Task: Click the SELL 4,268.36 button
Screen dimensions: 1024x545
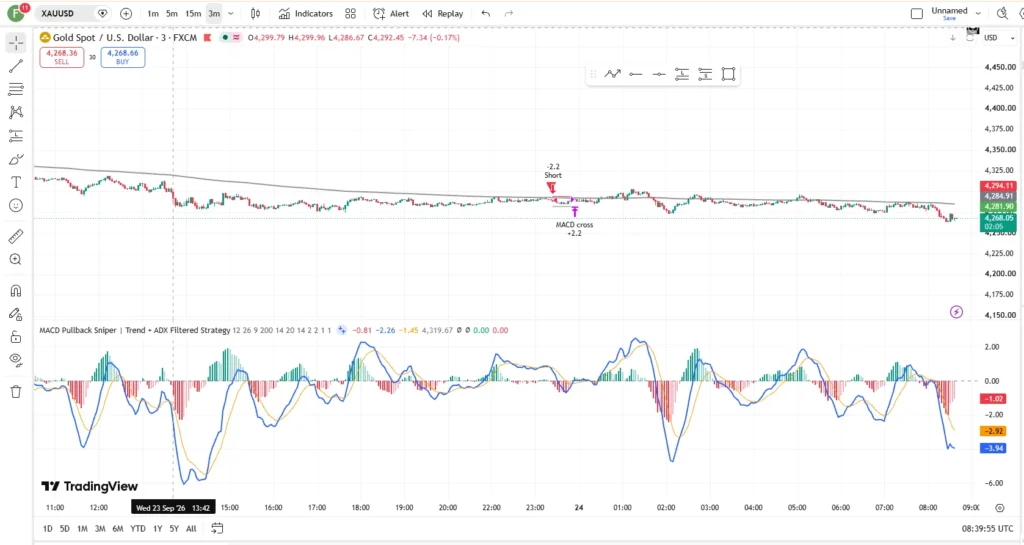Action: 61,57
